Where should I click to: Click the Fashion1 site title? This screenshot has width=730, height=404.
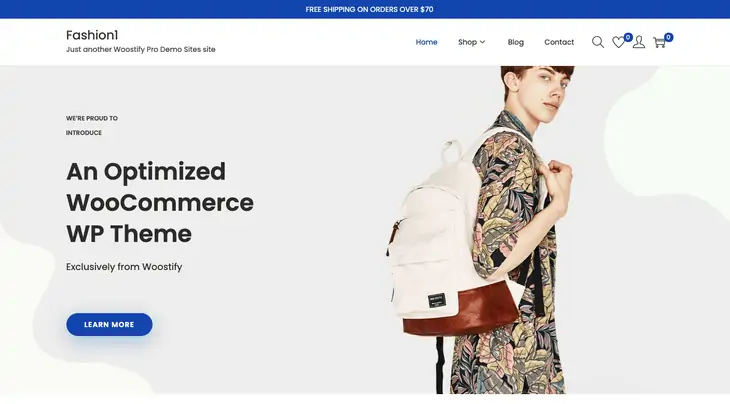92,35
